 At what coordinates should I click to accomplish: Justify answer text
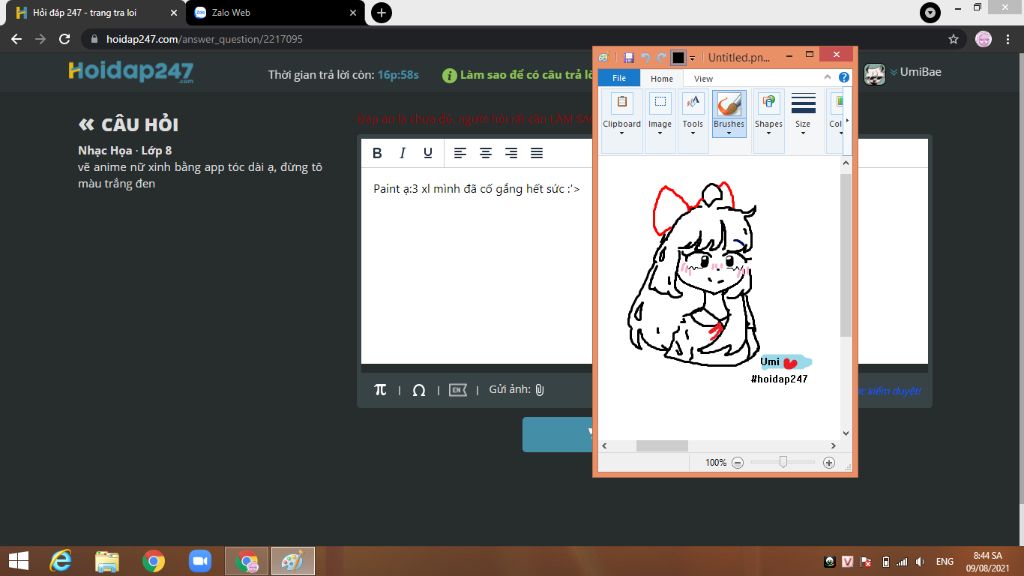536,153
